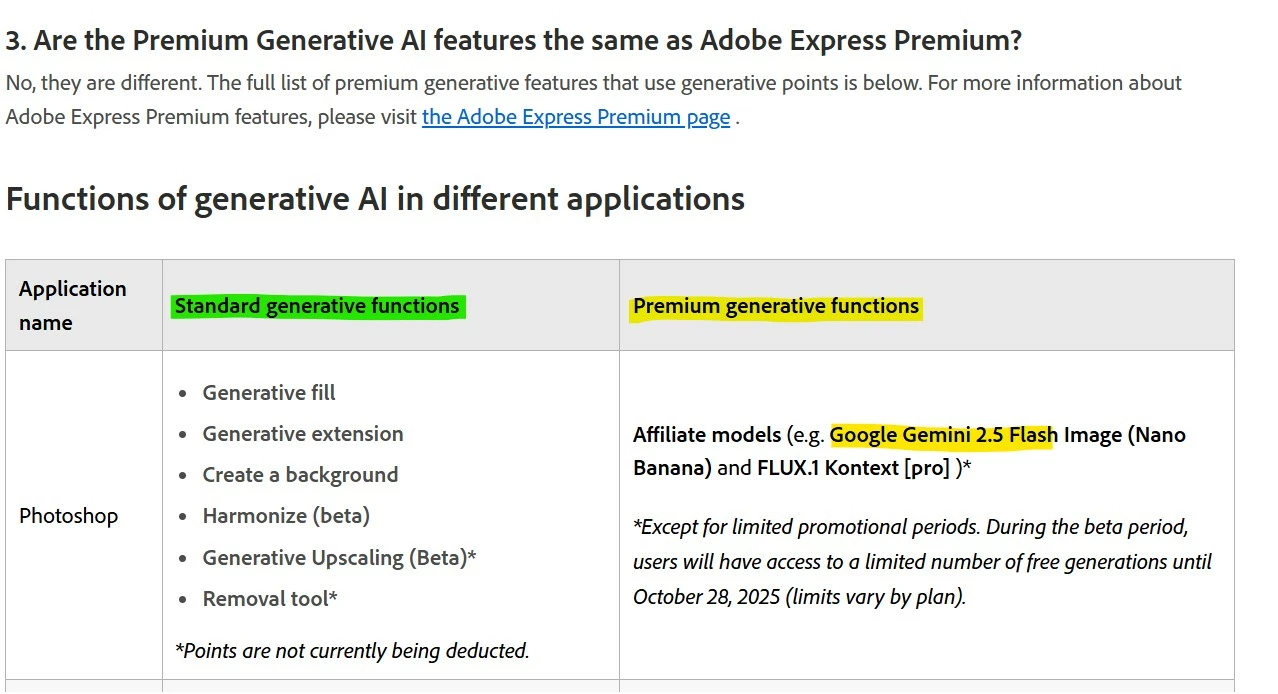This screenshot has height=694, width=1278.
Task: Click the 'Standard generative functions' column header
Action: click(x=317, y=306)
